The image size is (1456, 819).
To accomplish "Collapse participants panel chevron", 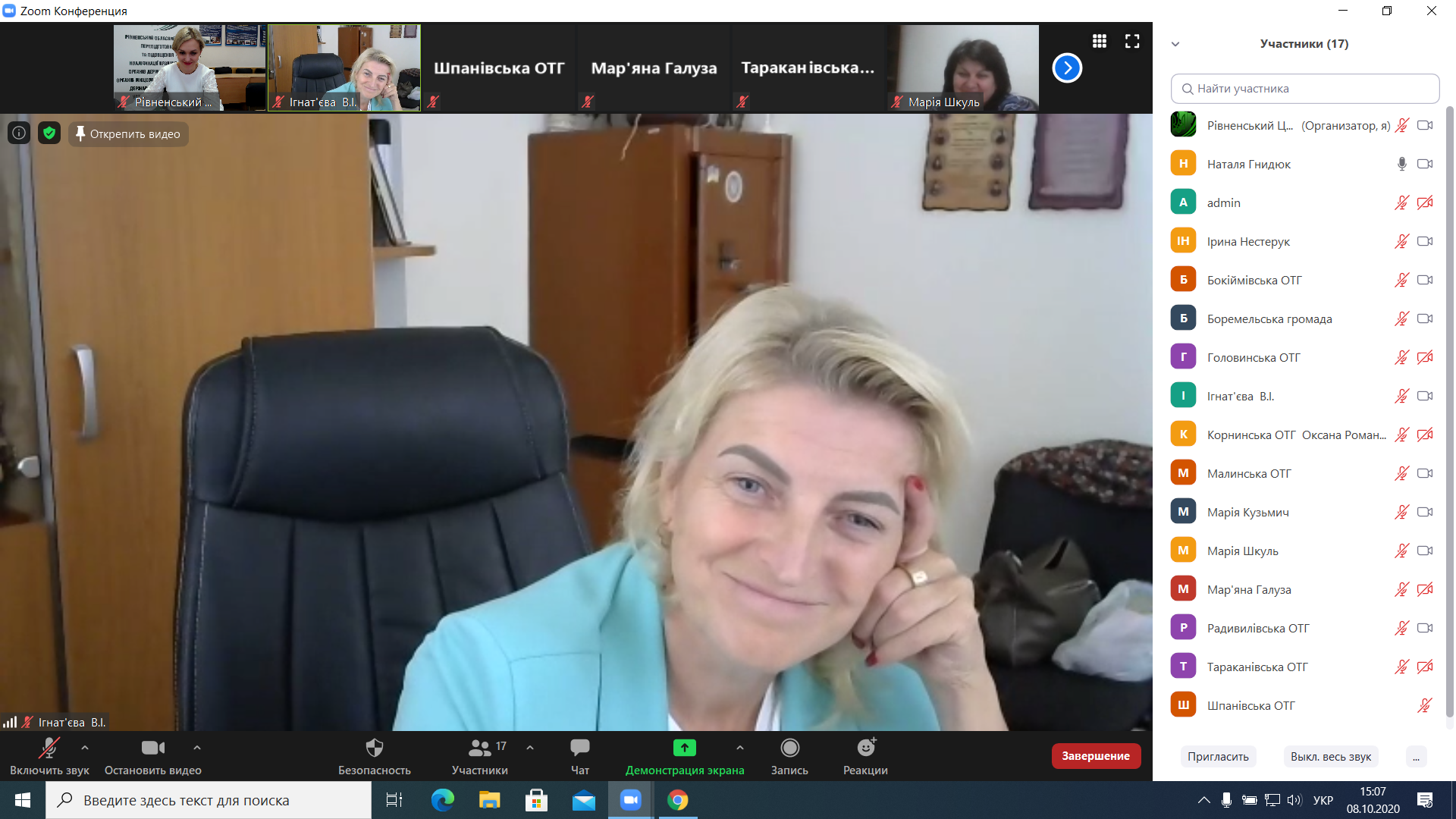I will [x=1175, y=44].
